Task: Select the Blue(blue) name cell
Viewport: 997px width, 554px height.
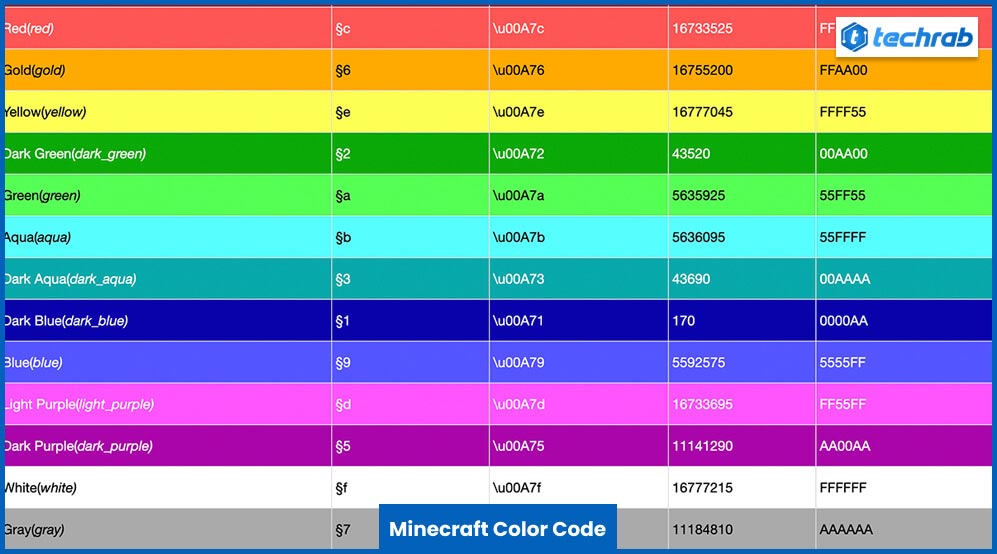Action: 168,363
